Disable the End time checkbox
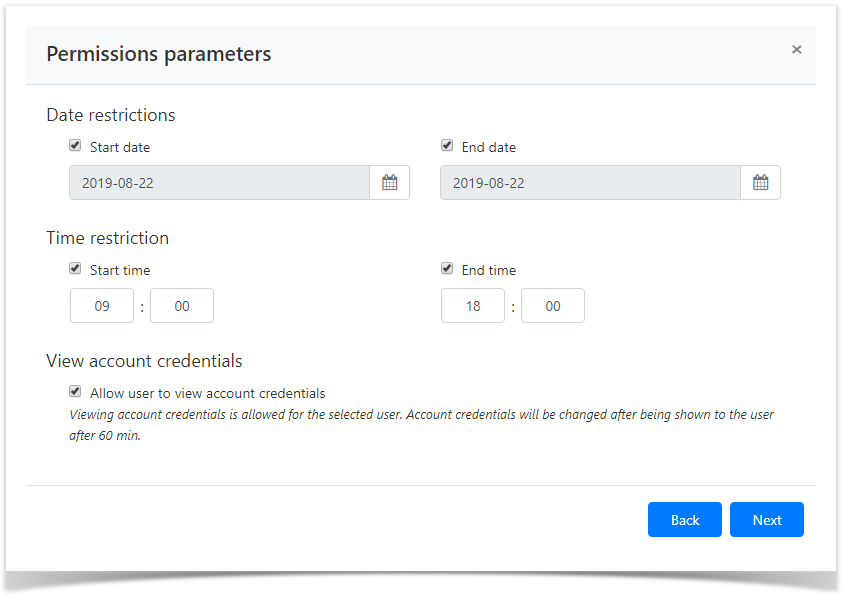Viewport: 850px width, 600px height. (x=447, y=268)
